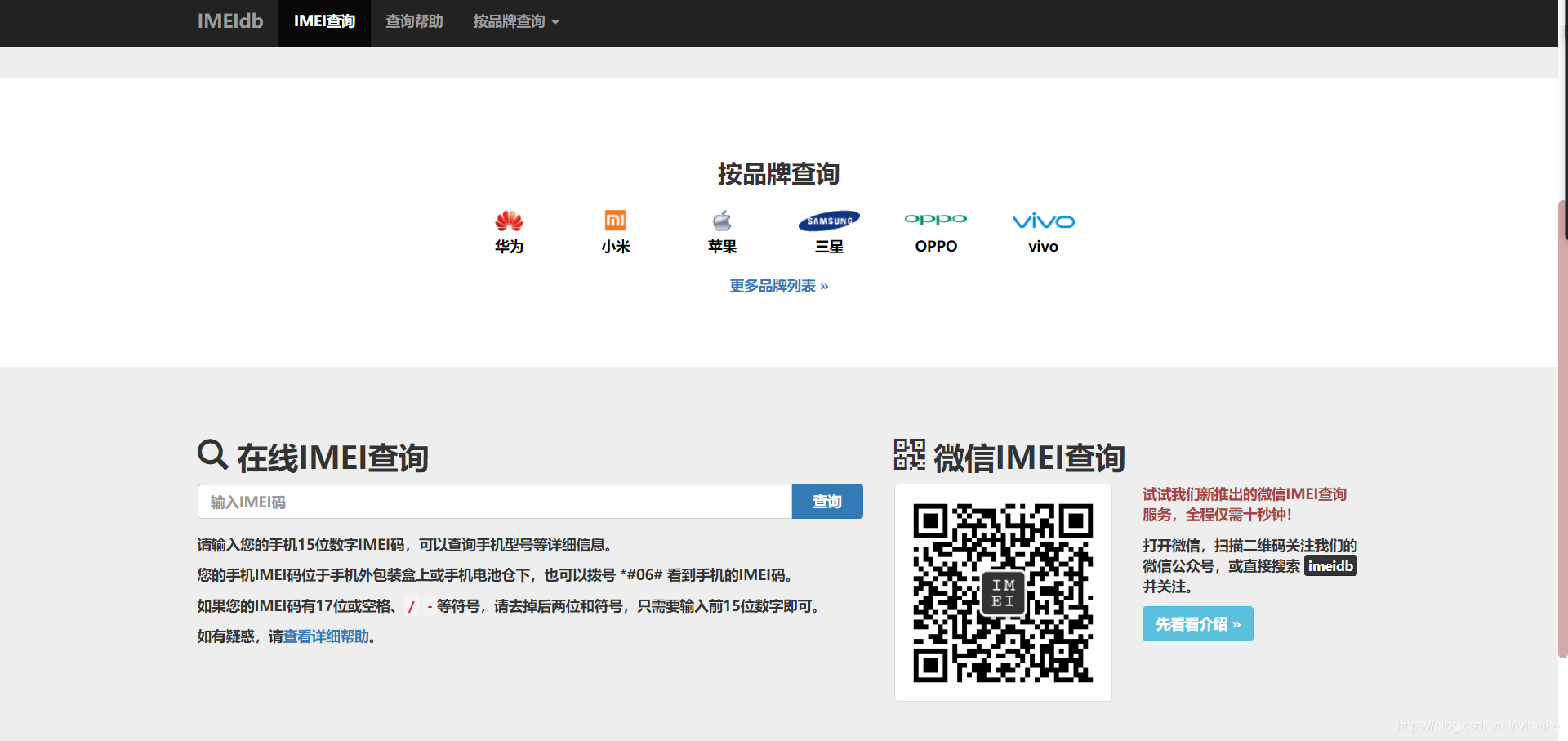Click the 三星 brand label
Viewport: 1568px width, 741px height.
coord(829,247)
